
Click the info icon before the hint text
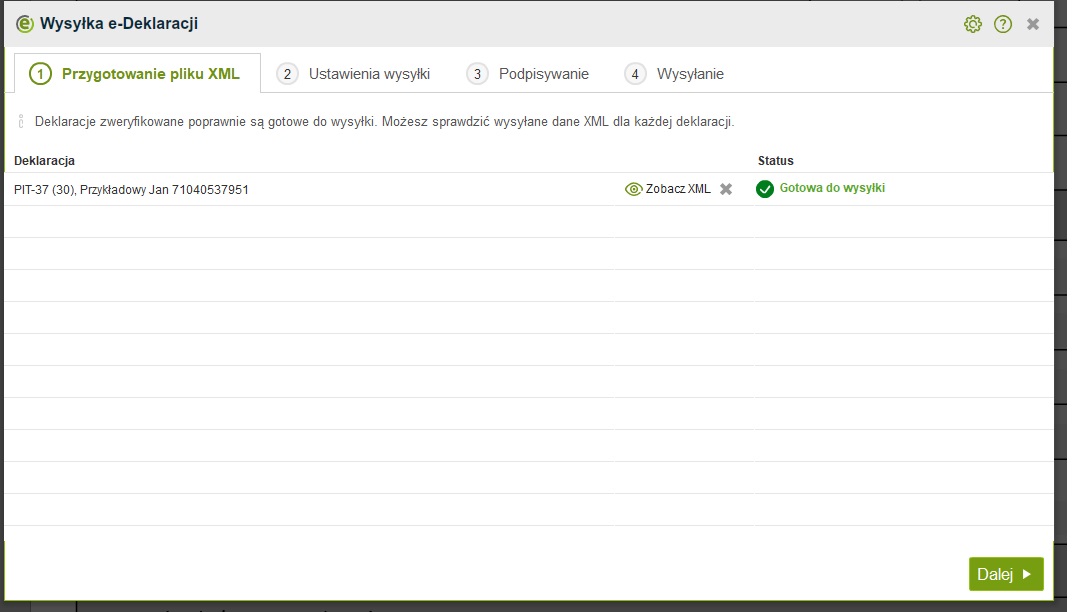(x=21, y=122)
